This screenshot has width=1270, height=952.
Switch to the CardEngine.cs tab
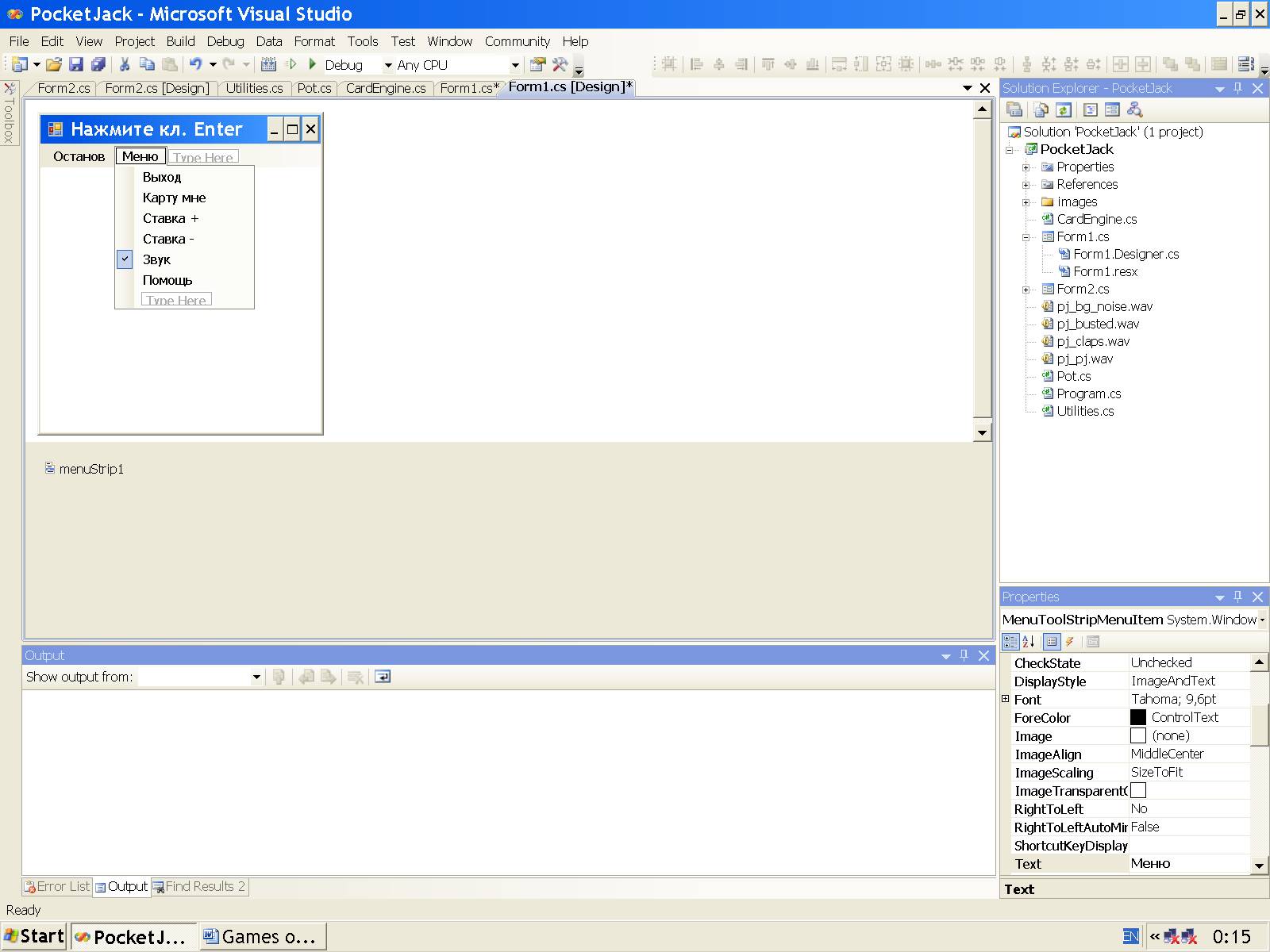[385, 88]
